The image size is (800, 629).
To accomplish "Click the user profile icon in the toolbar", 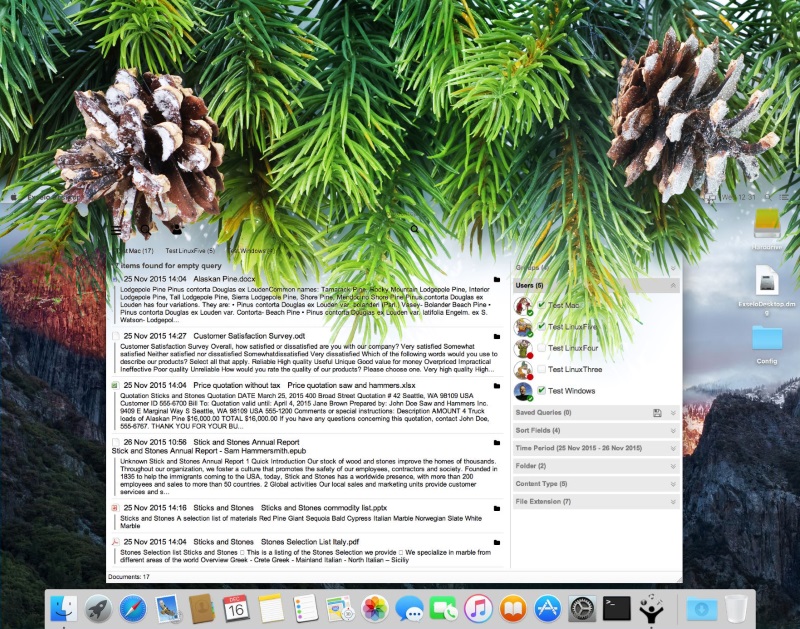I will pos(177,230).
